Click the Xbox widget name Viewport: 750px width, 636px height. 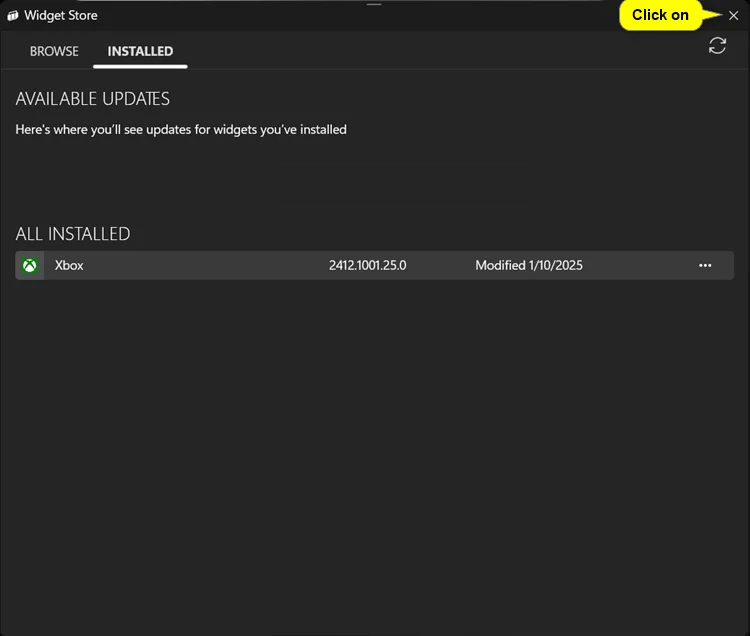[x=69, y=265]
